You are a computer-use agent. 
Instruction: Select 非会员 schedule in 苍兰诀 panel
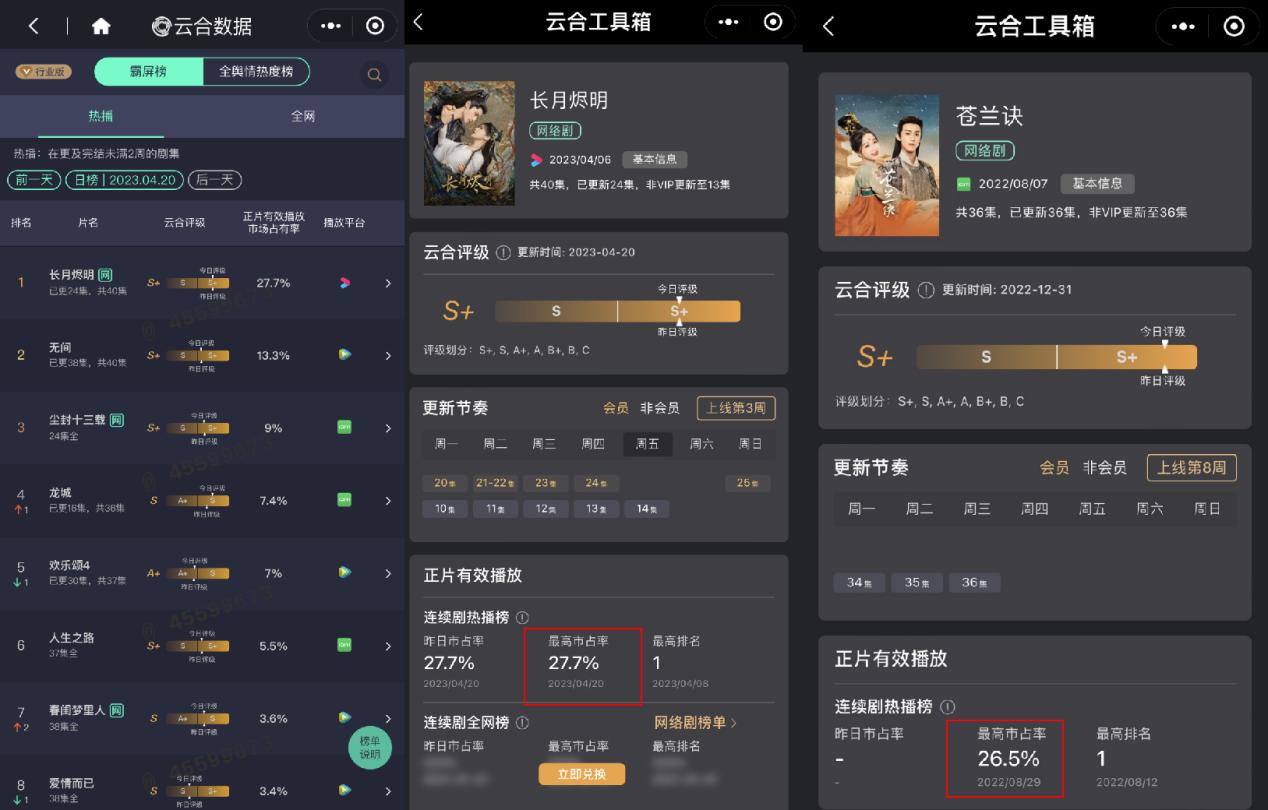pos(1104,467)
